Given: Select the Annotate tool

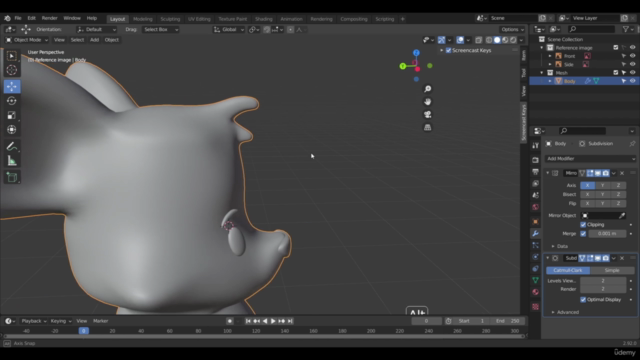Looking at the screenshot, I should [11, 147].
